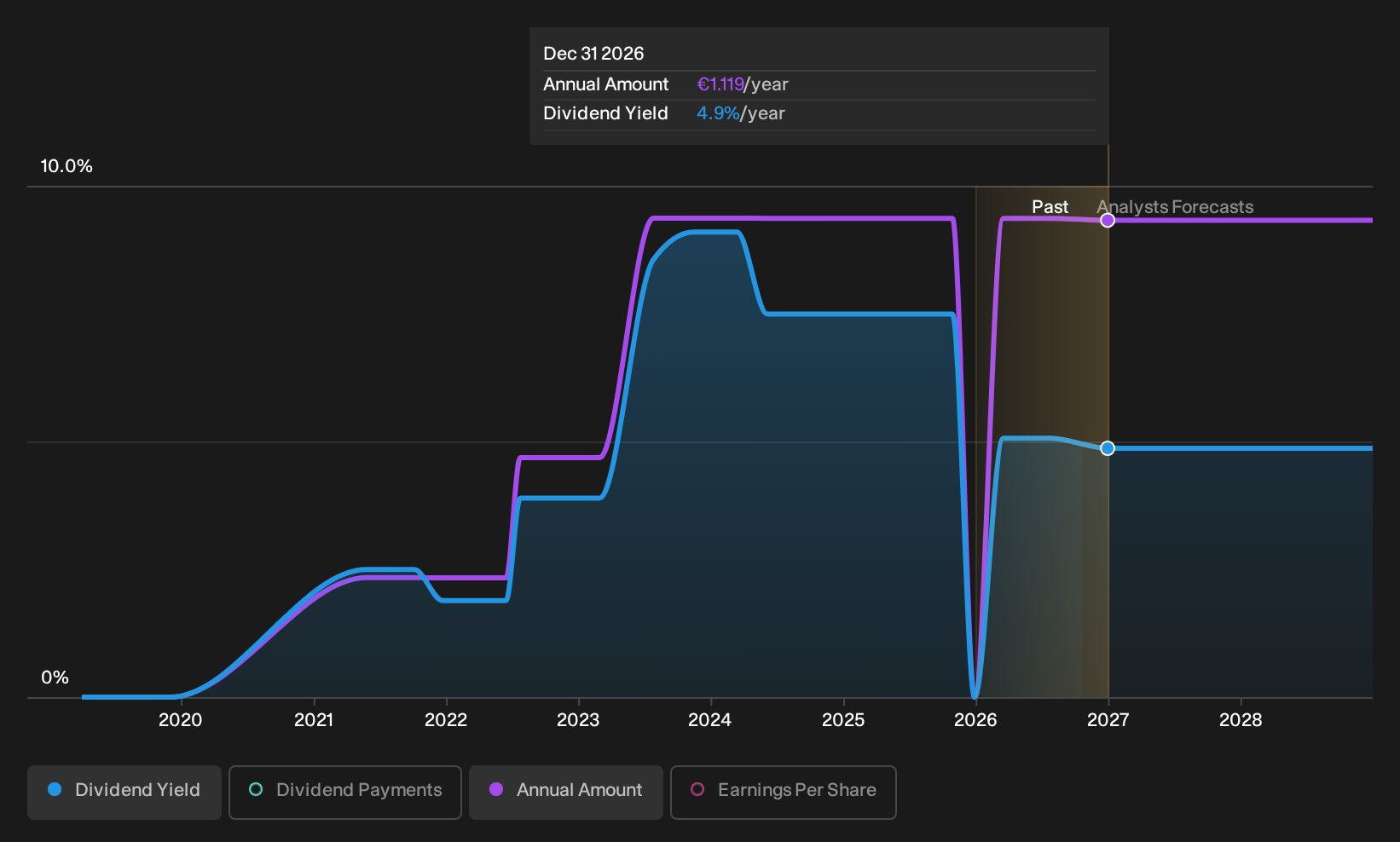Toggle the Dividend Yield series
The image size is (1400, 842).
coord(124,792)
